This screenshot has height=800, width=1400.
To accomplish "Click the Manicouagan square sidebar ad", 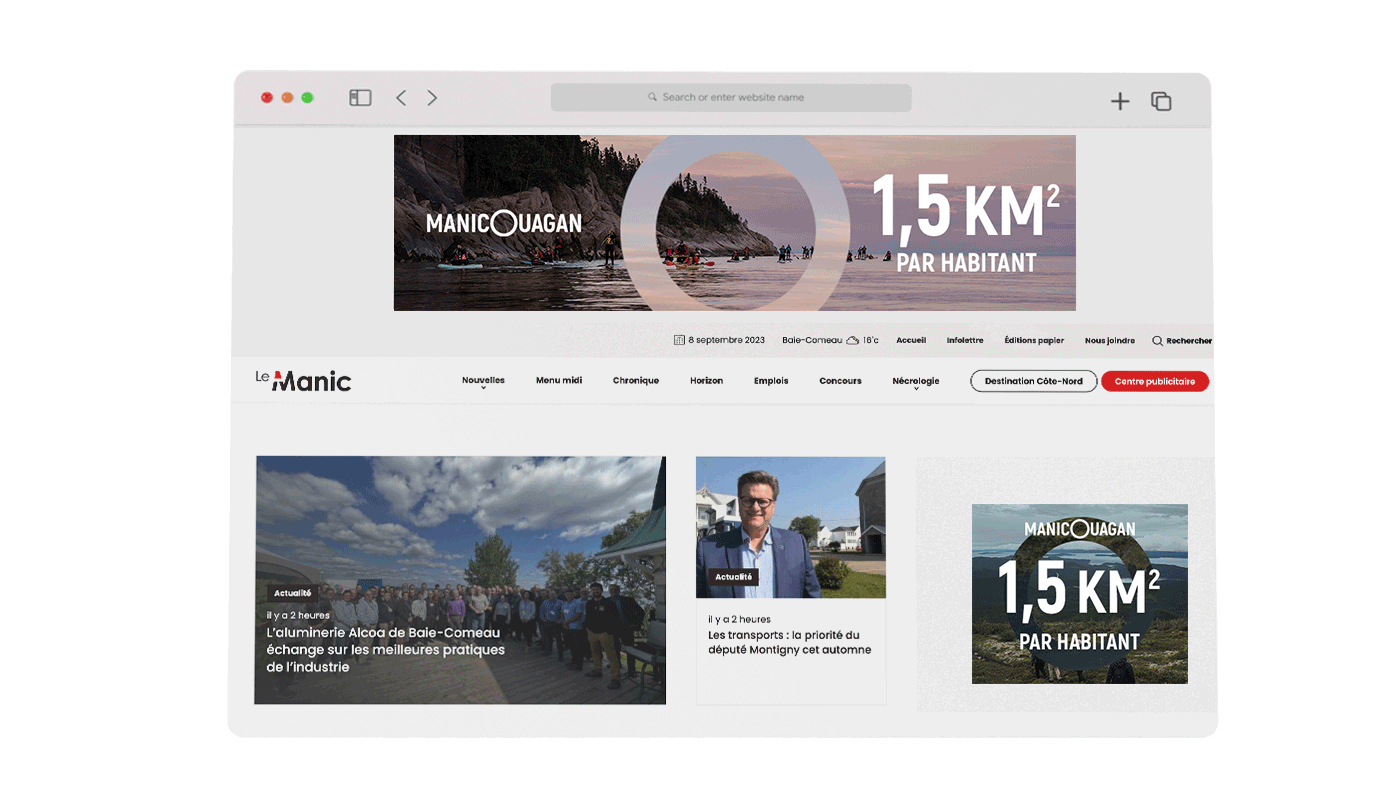I will click(x=1080, y=594).
